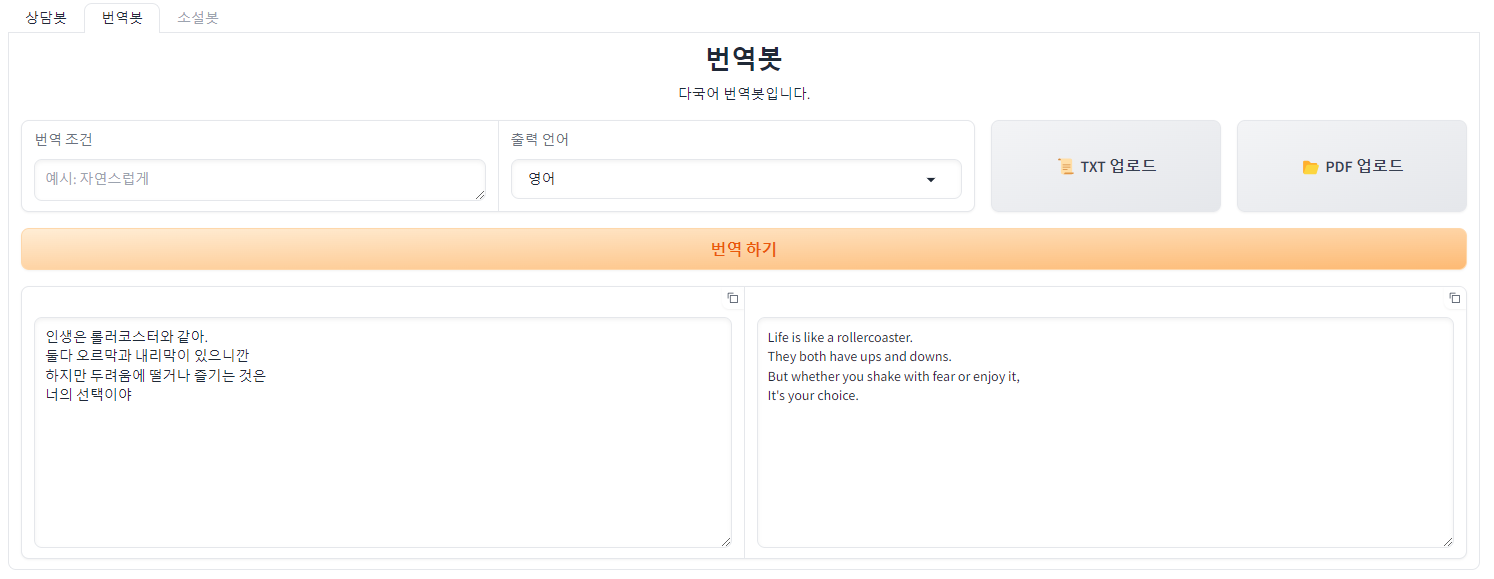1494x579 pixels.
Task: Click the line They both have ups and downs.
Action: coord(860,356)
